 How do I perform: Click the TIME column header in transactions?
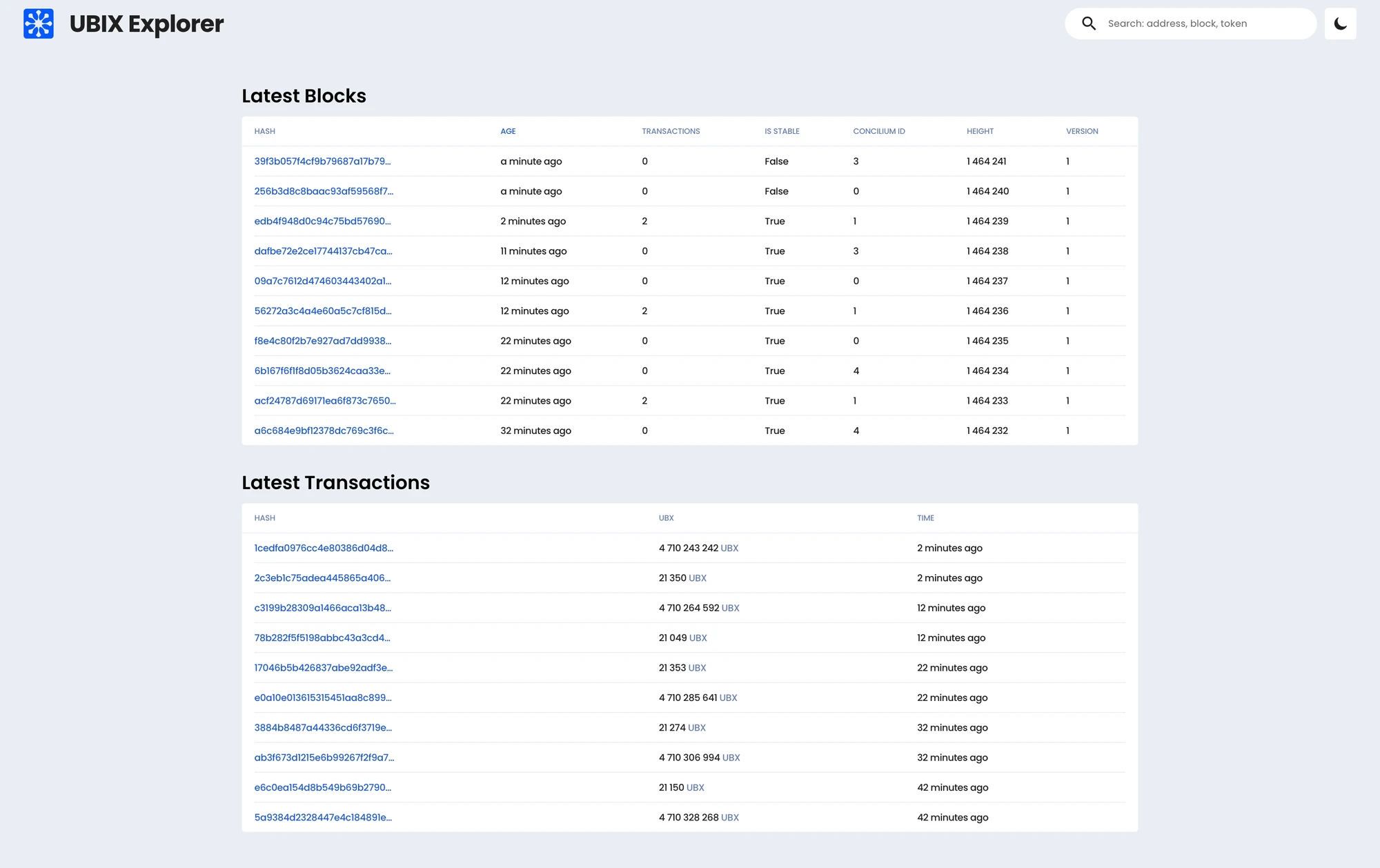click(x=925, y=518)
